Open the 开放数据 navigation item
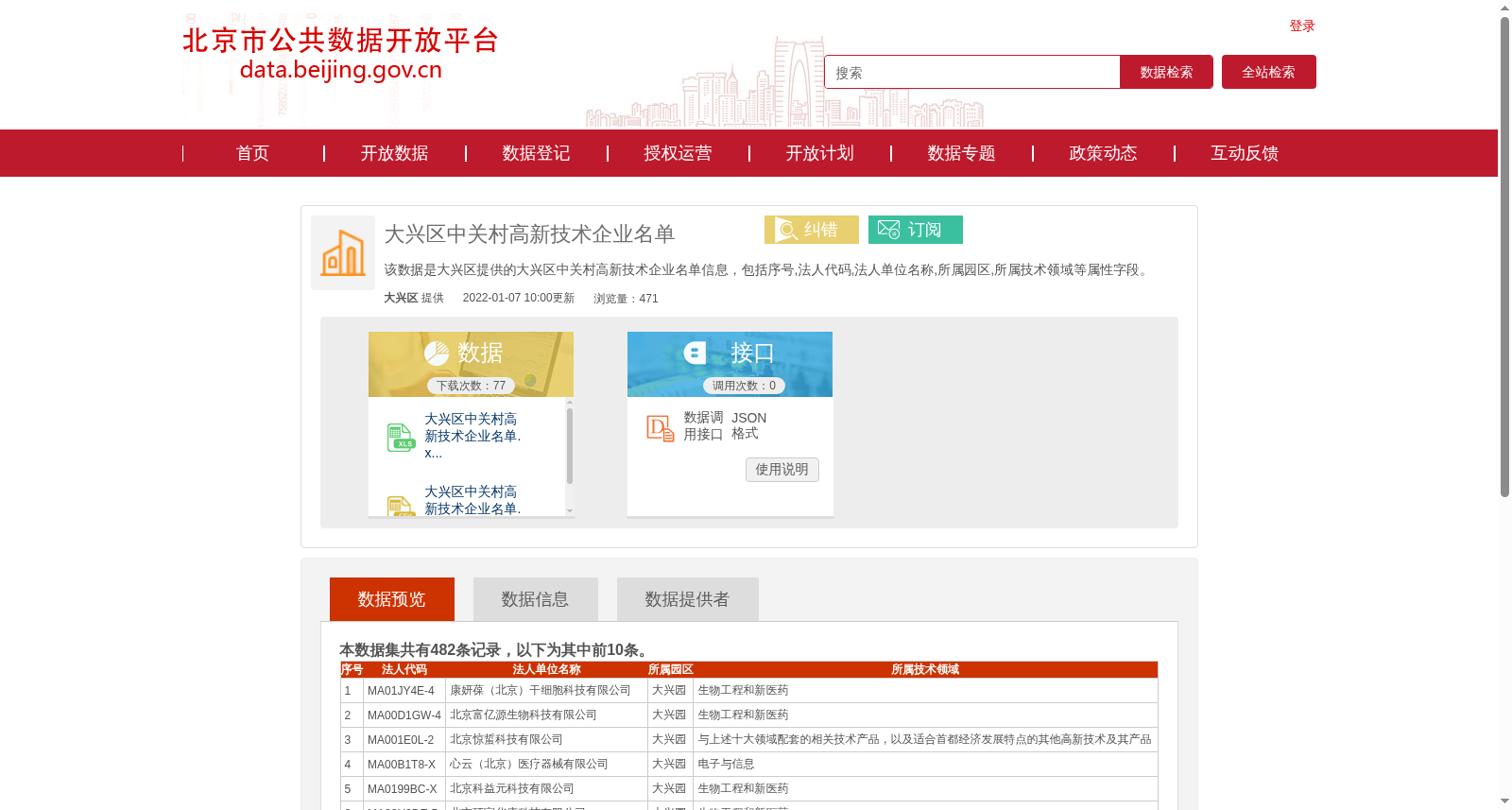Viewport: 1512px width, 810px height. point(394,153)
